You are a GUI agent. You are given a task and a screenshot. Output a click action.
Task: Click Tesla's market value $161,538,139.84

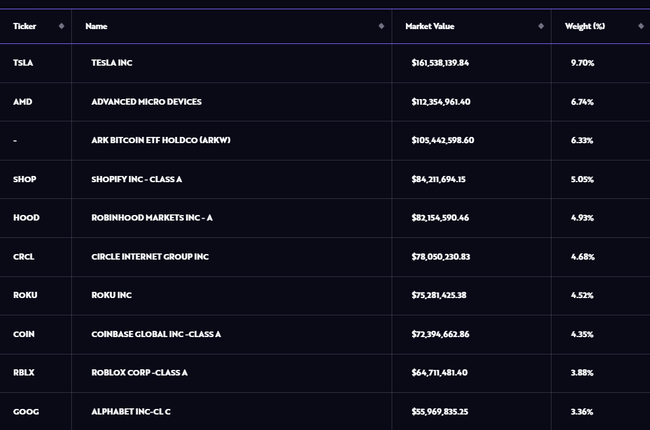pos(454,63)
